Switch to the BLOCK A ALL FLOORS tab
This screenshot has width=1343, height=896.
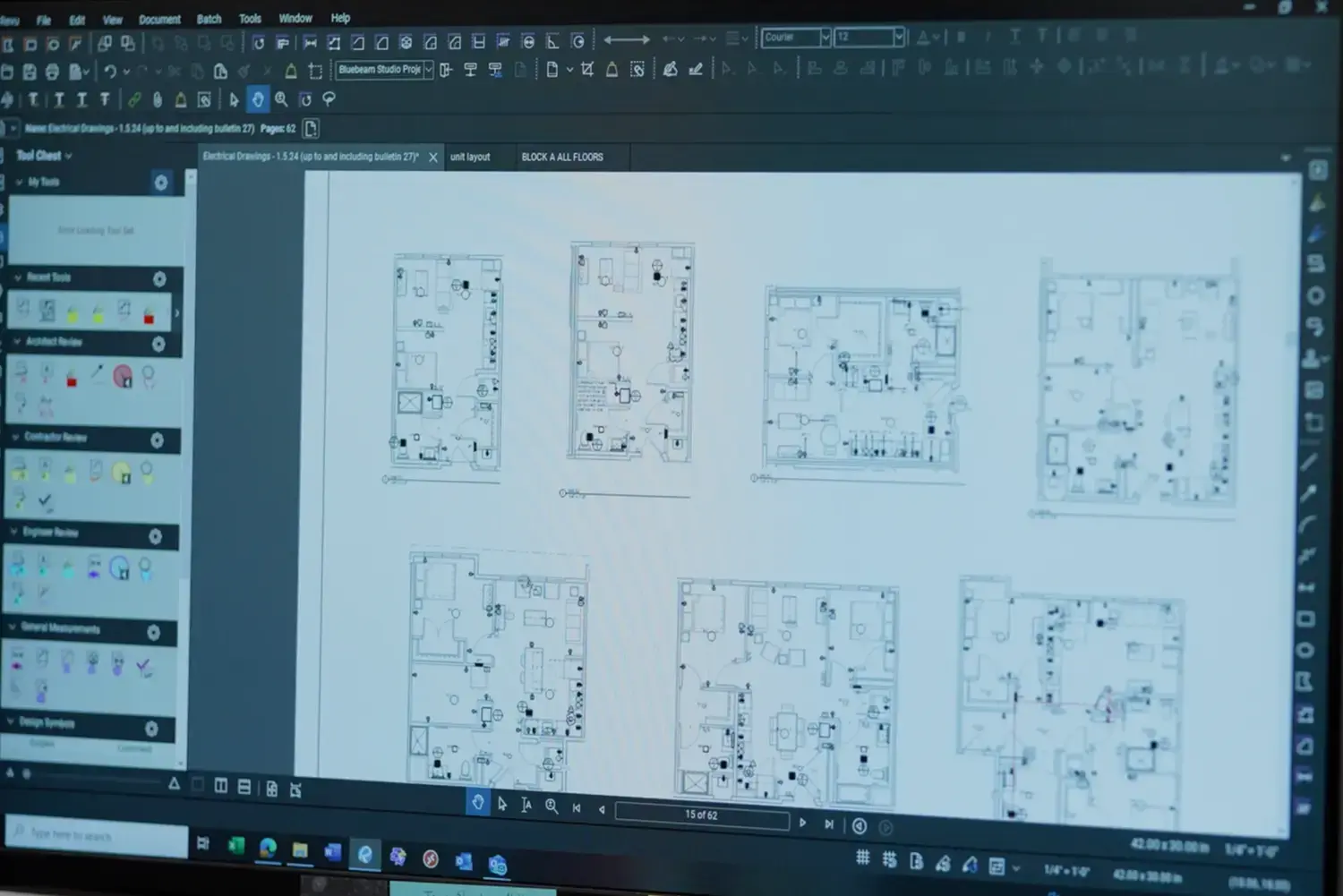click(x=562, y=157)
